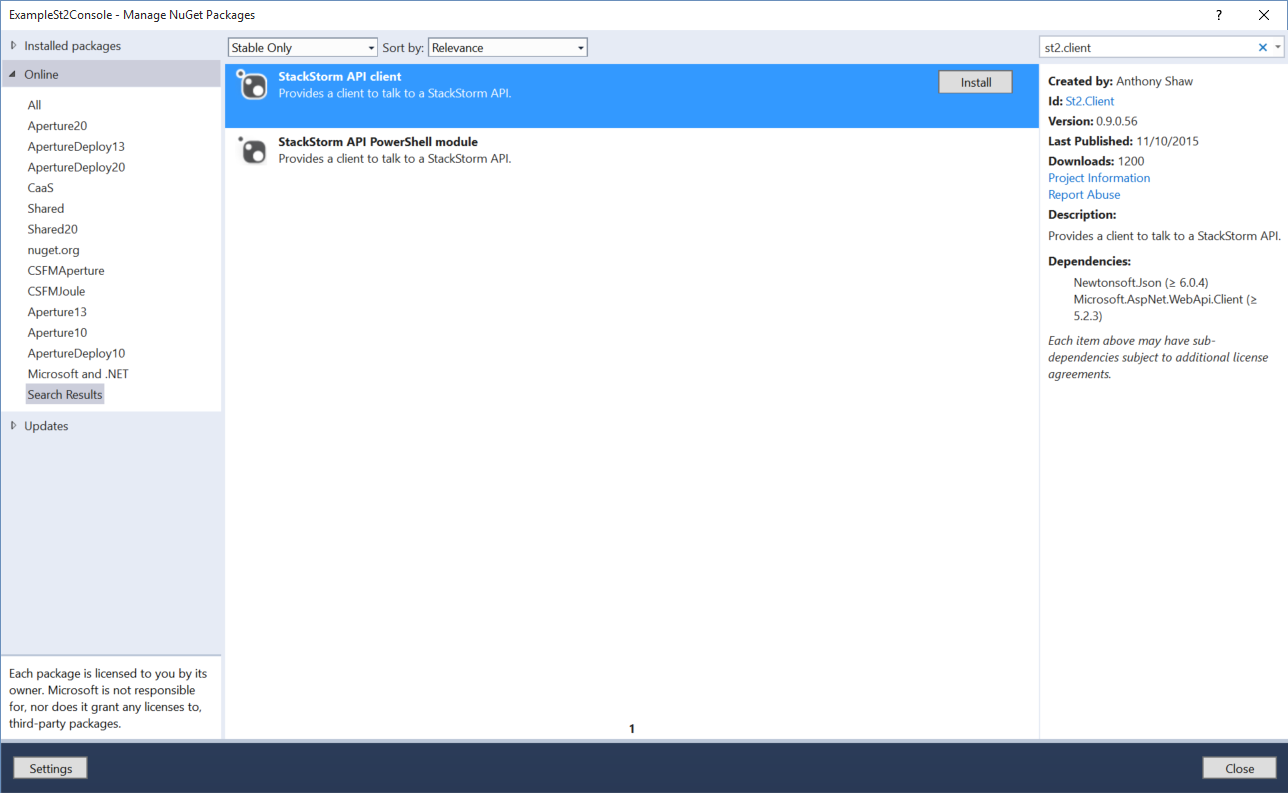This screenshot has width=1288, height=793.
Task: Open the Settings dialog
Action: tap(49, 767)
